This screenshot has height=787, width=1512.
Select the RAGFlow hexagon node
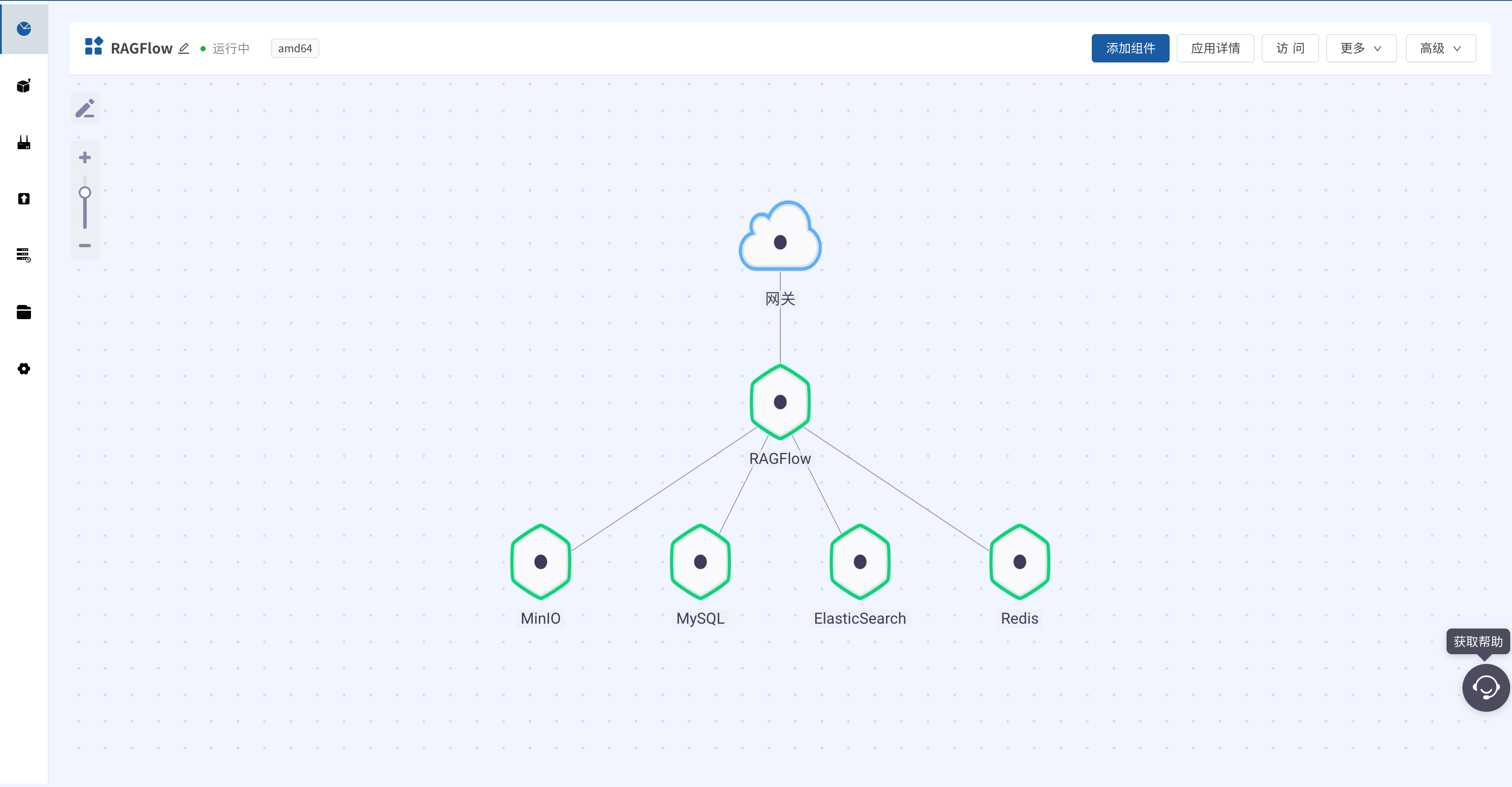[x=780, y=402]
